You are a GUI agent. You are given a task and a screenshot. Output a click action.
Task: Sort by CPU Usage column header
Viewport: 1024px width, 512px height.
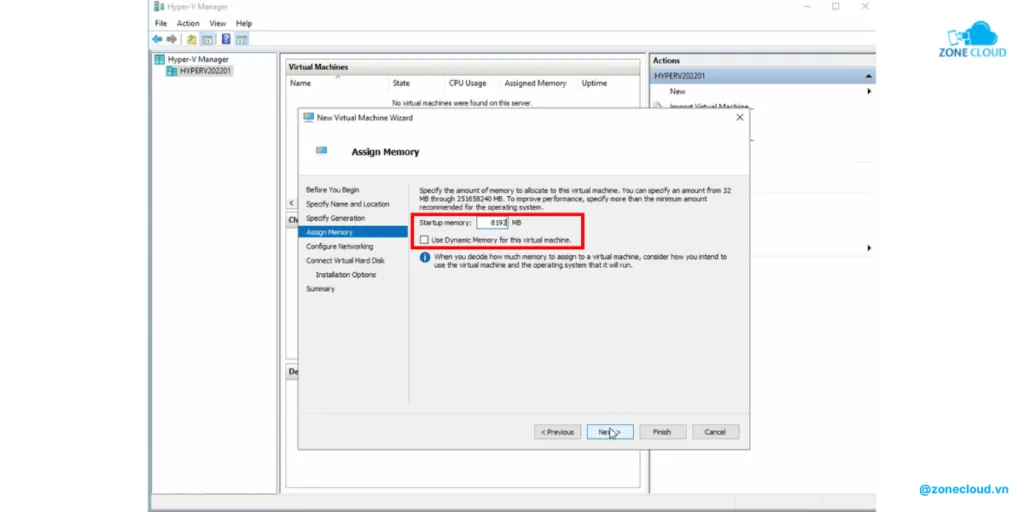point(468,84)
